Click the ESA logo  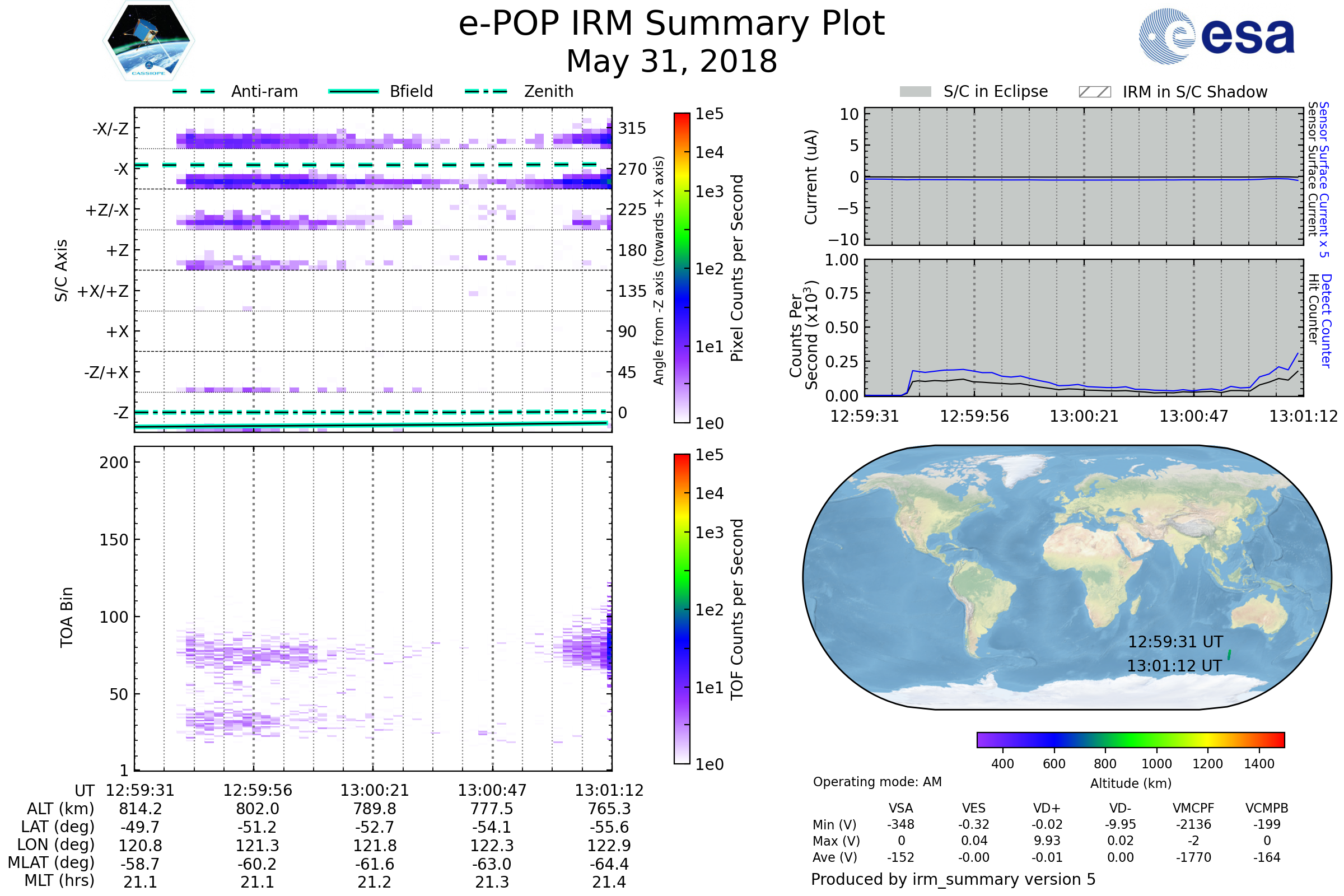click(1217, 36)
